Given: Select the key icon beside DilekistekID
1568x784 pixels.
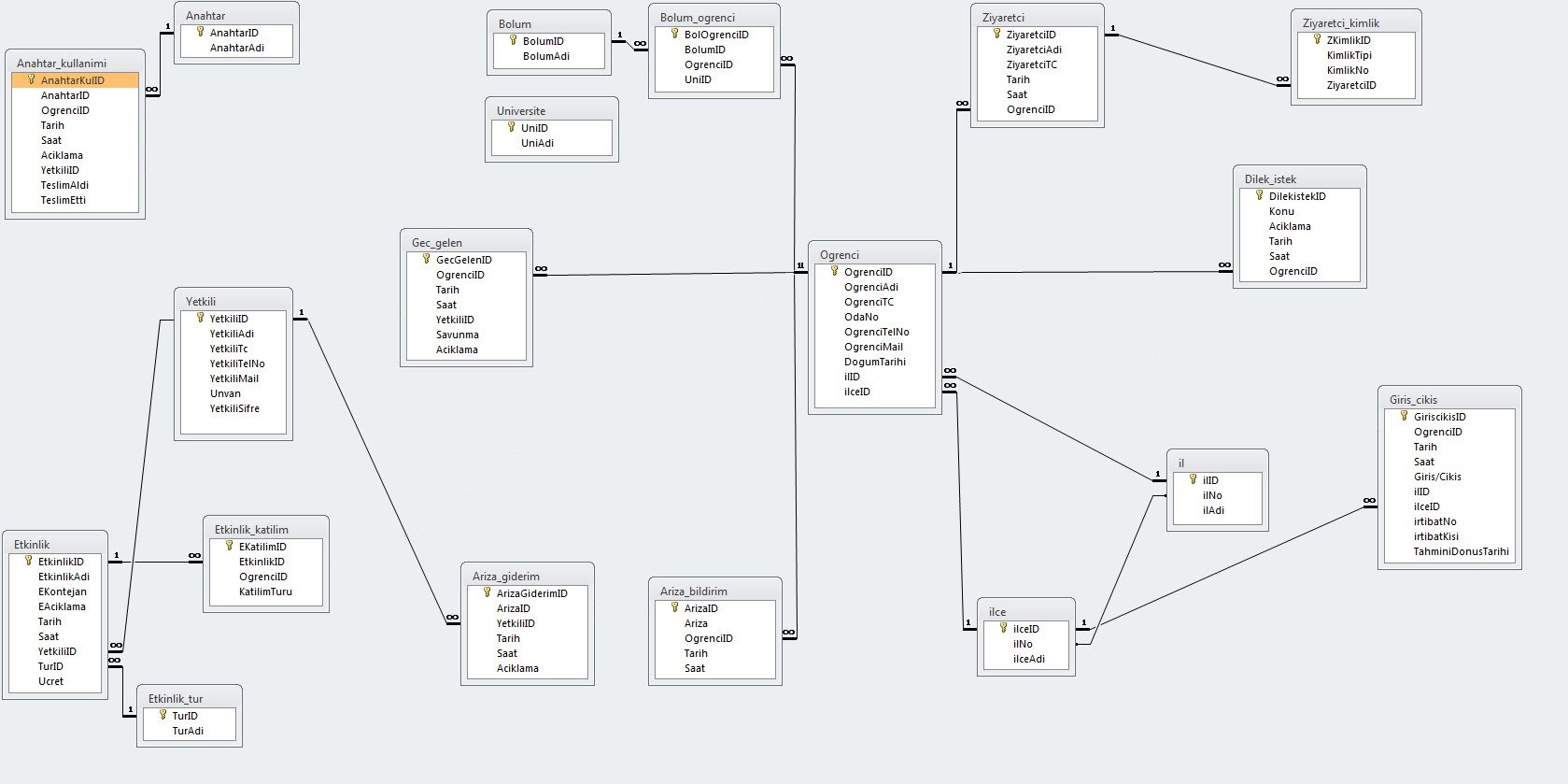Looking at the screenshot, I should pos(1259,195).
